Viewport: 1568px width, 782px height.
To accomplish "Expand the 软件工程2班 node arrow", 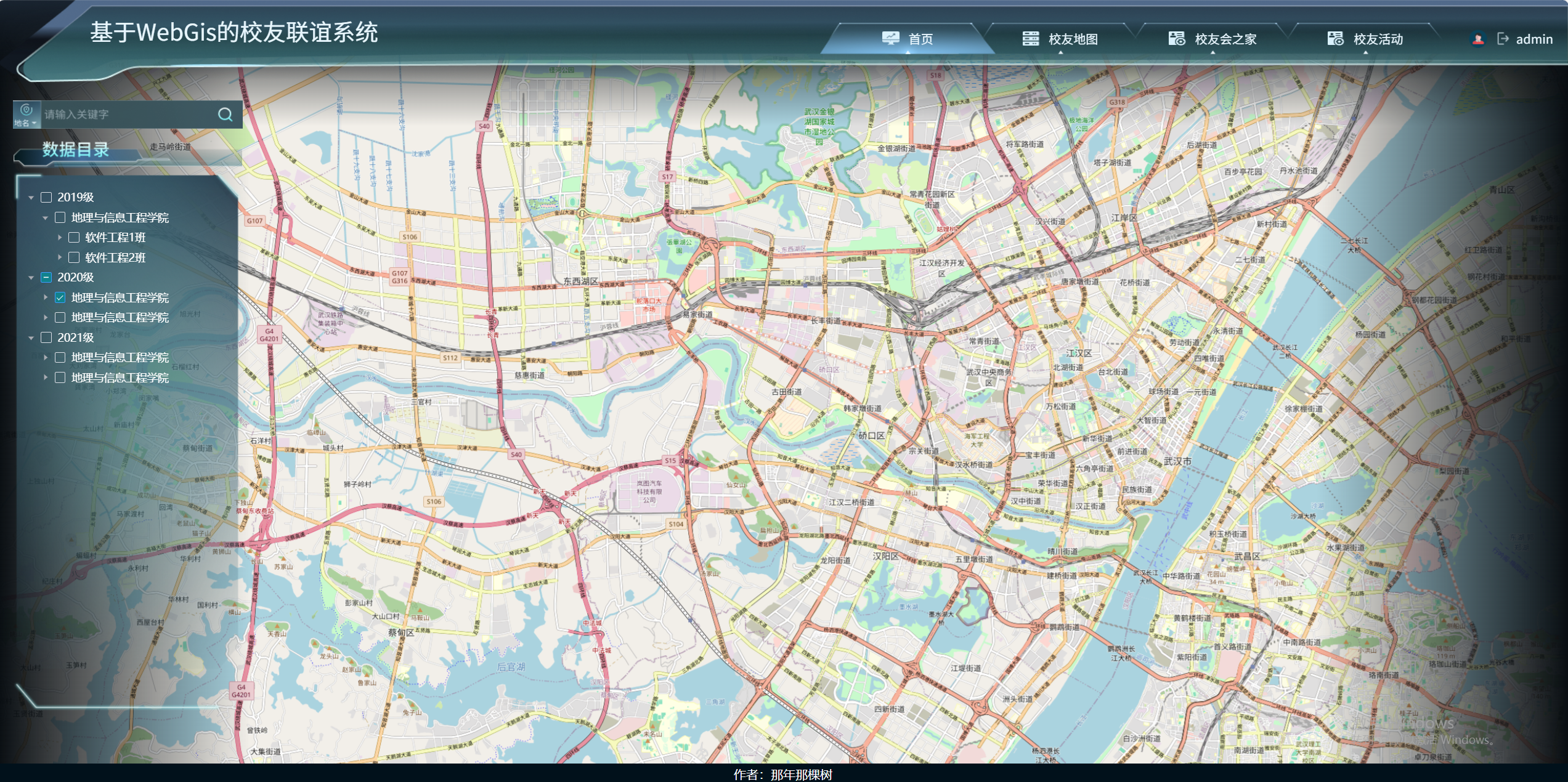I will click(60, 257).
